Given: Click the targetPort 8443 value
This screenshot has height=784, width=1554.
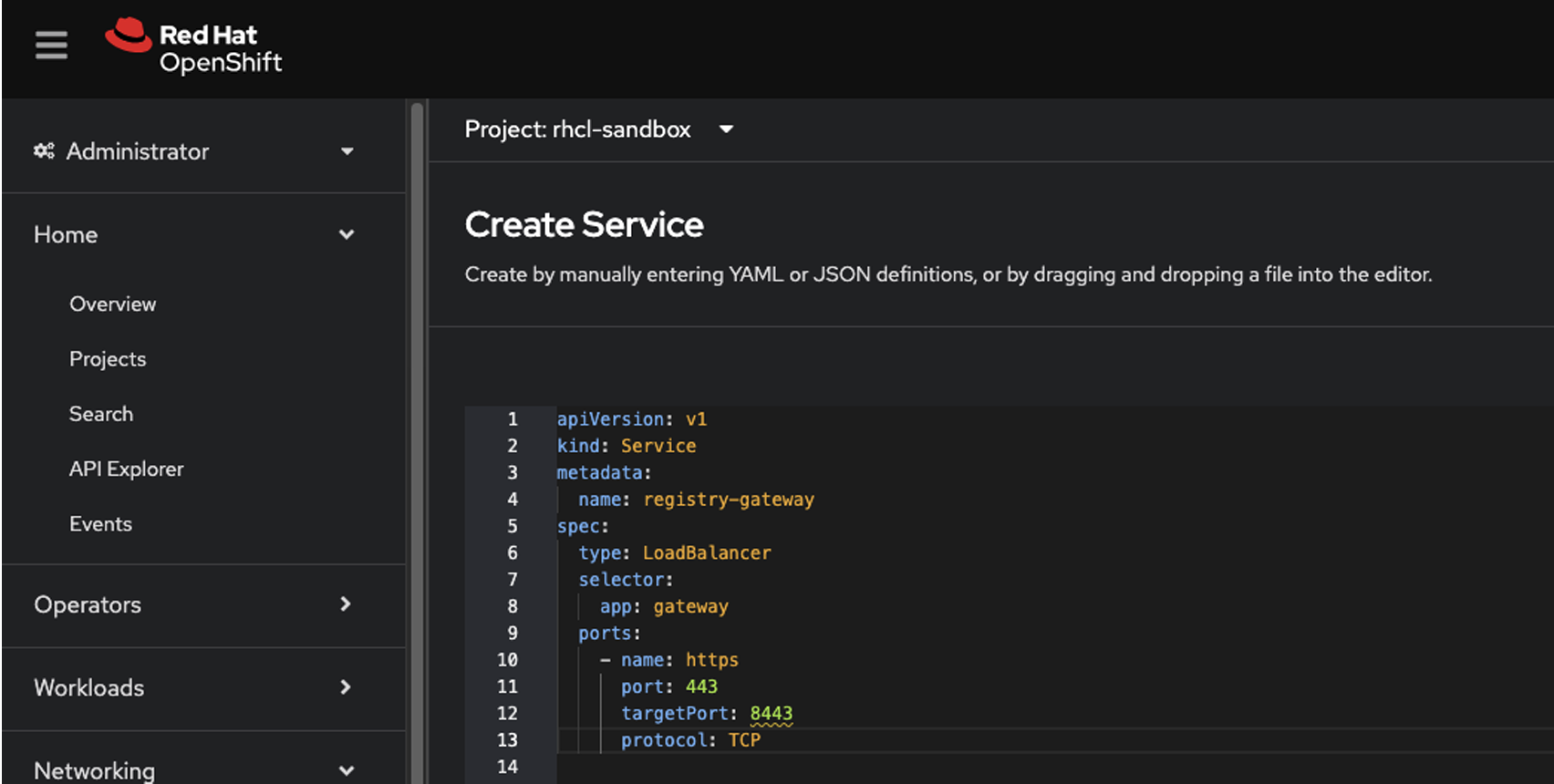Looking at the screenshot, I should [772, 714].
